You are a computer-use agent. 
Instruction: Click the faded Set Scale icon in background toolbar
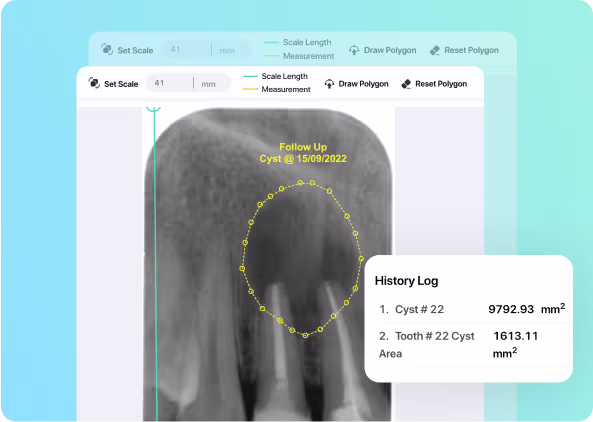point(107,49)
